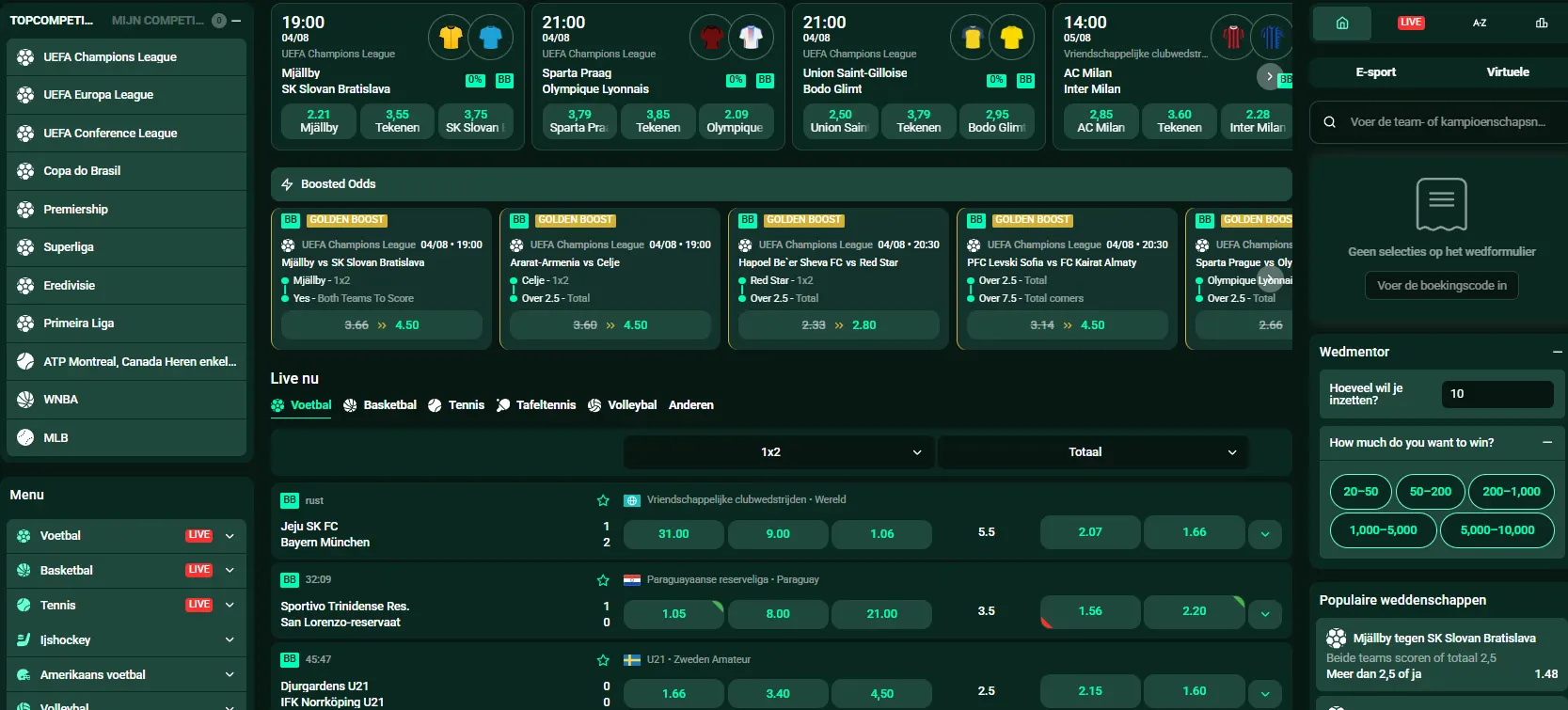Switch to the Voetbal live tab

coord(301,405)
